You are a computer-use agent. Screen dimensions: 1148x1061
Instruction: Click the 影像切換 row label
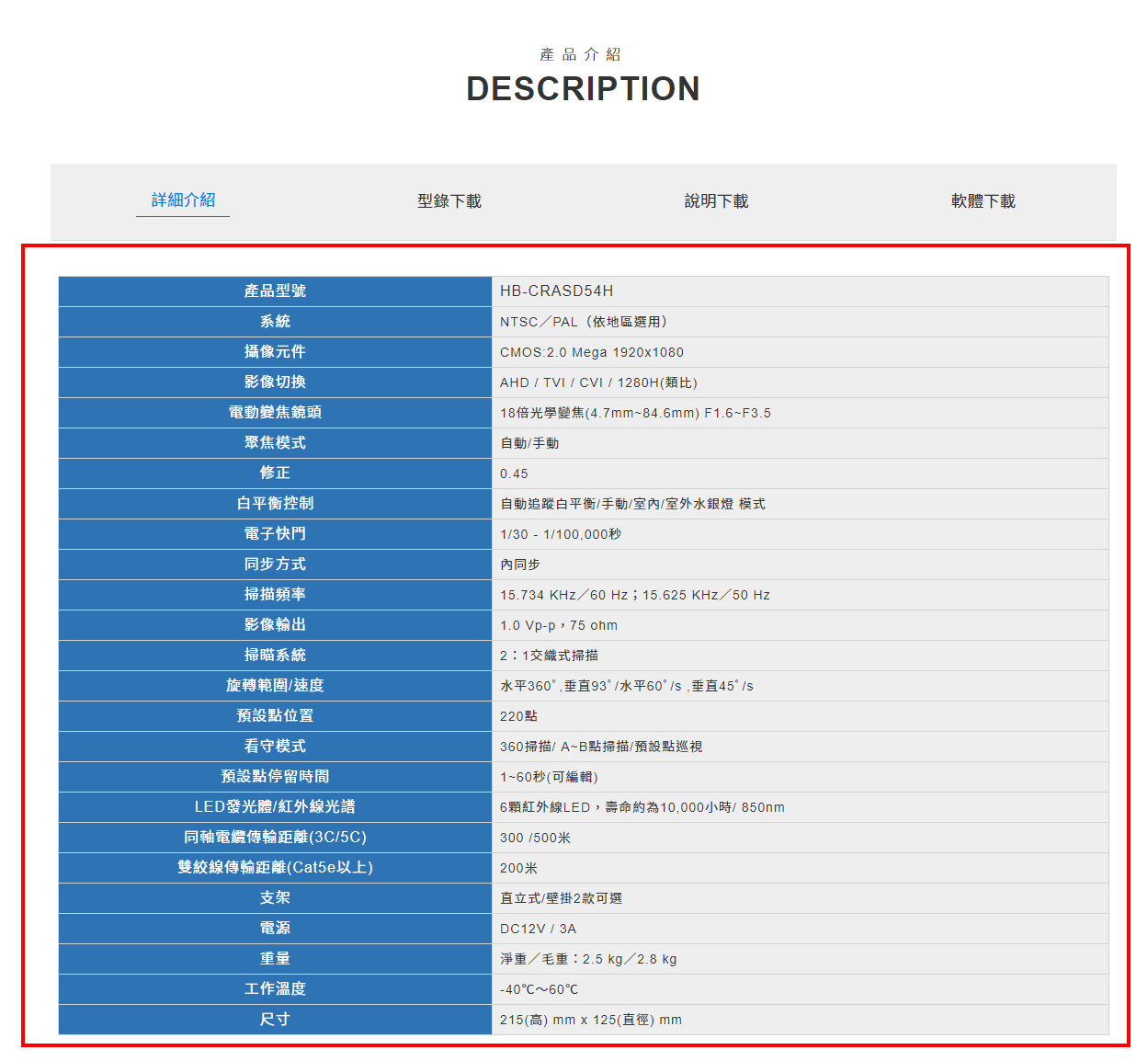(x=275, y=382)
